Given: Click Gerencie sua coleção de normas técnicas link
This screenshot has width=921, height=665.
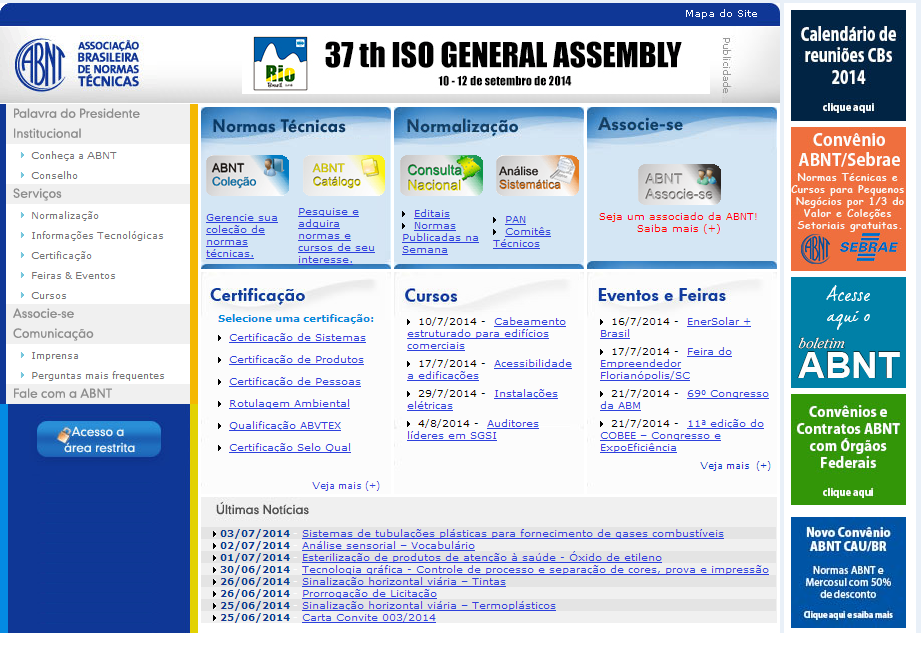Looking at the screenshot, I should pyautogui.click(x=241, y=236).
